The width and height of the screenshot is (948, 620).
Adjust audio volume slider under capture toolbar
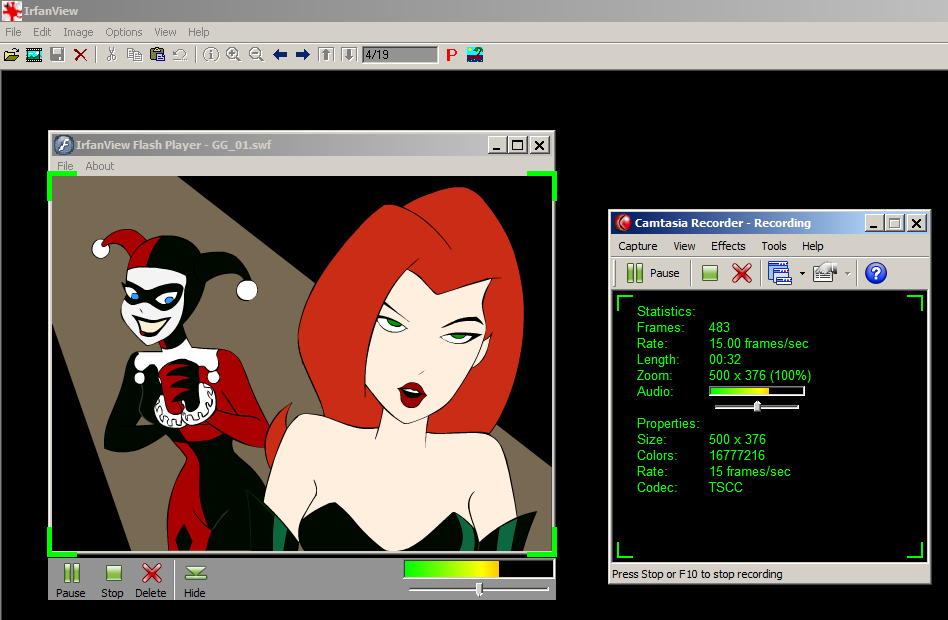coord(479,589)
